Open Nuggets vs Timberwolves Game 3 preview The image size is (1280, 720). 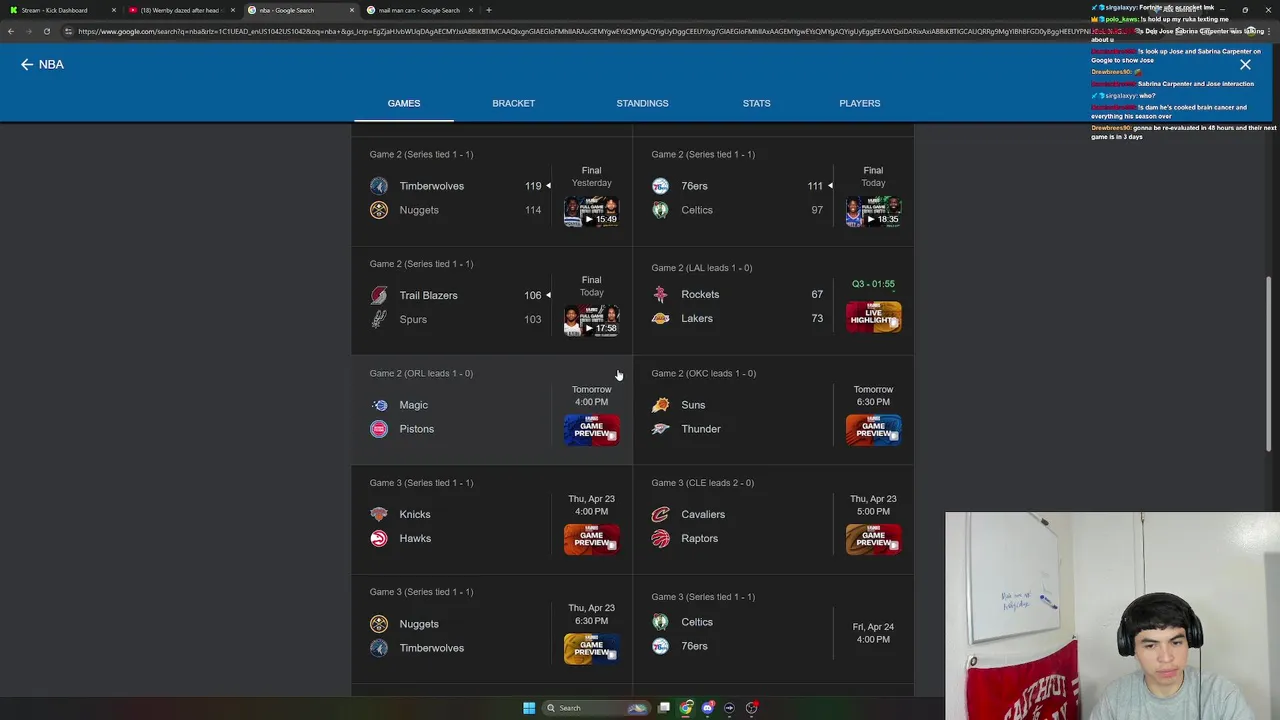[x=591, y=648]
